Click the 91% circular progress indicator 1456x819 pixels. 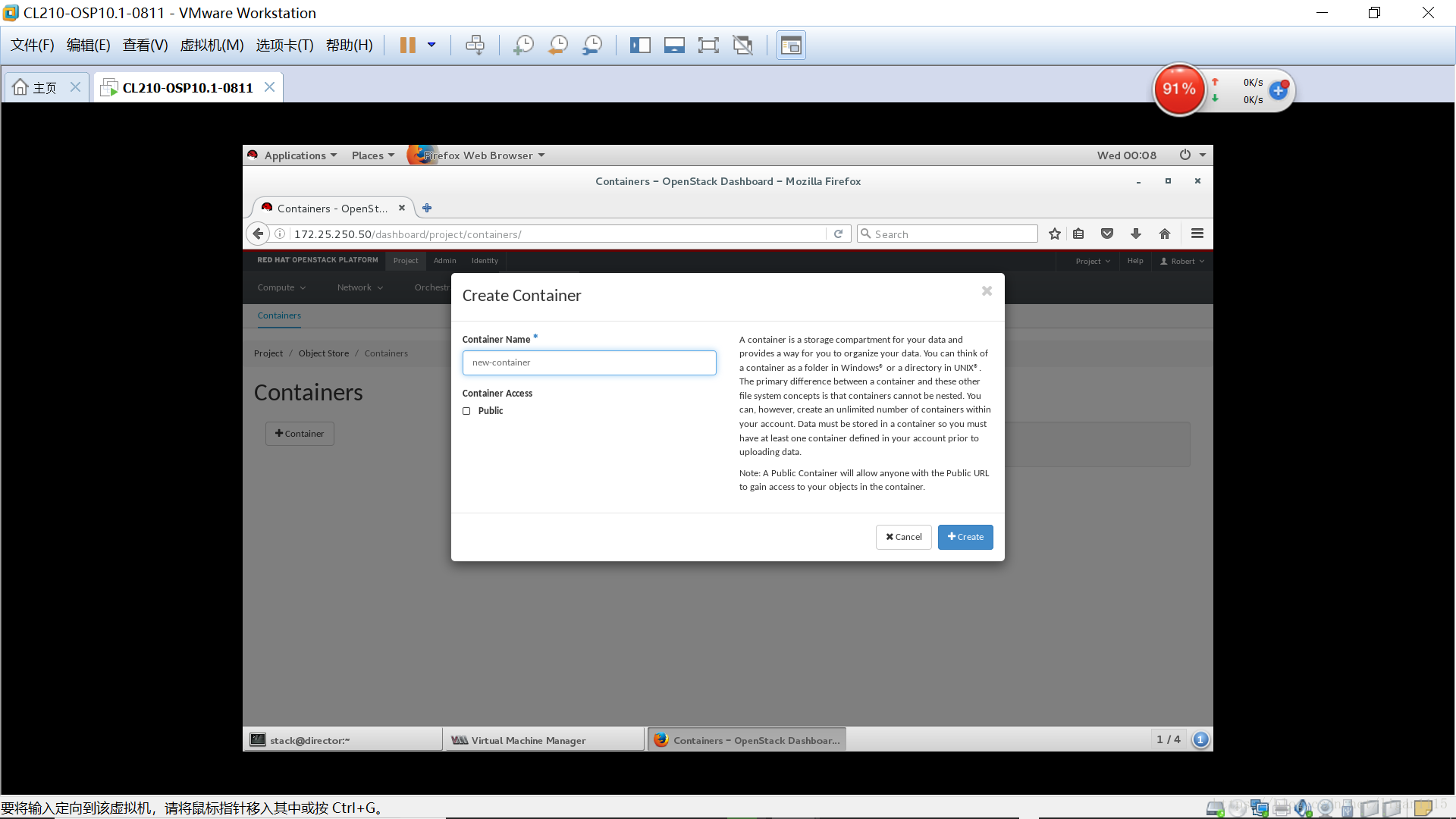click(1179, 89)
